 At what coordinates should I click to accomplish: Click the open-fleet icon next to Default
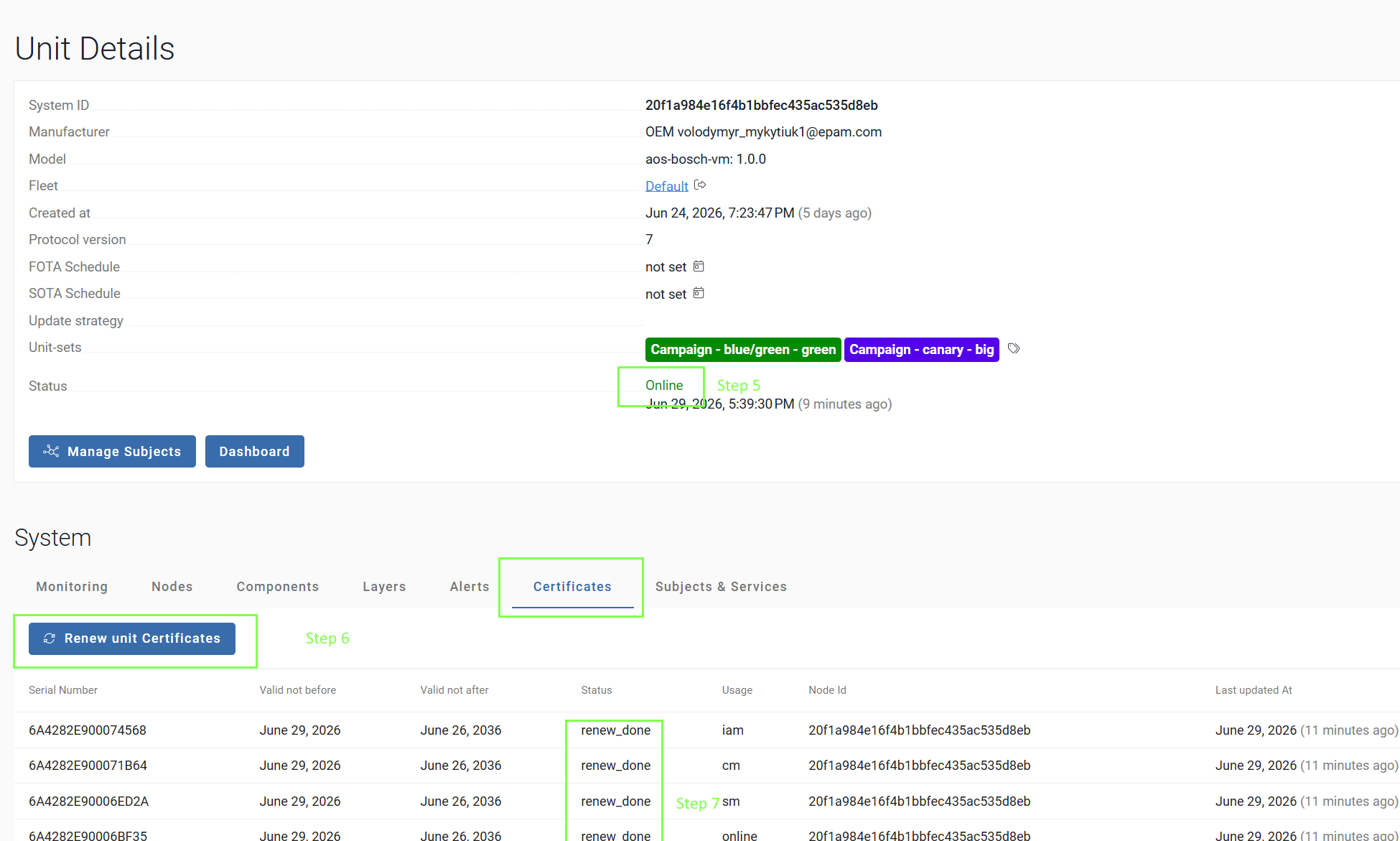700,185
